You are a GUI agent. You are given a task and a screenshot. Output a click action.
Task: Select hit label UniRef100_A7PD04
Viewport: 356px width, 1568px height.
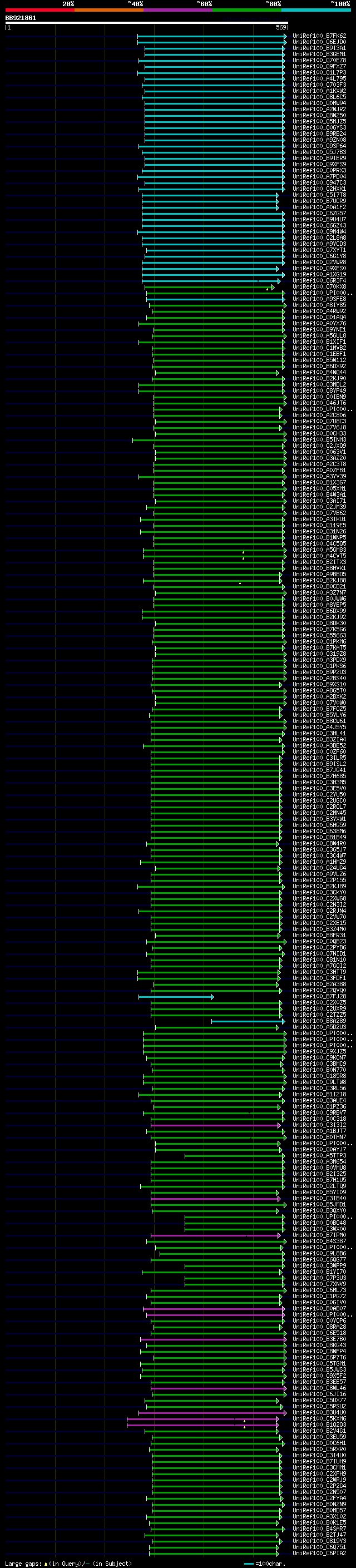coord(319,176)
